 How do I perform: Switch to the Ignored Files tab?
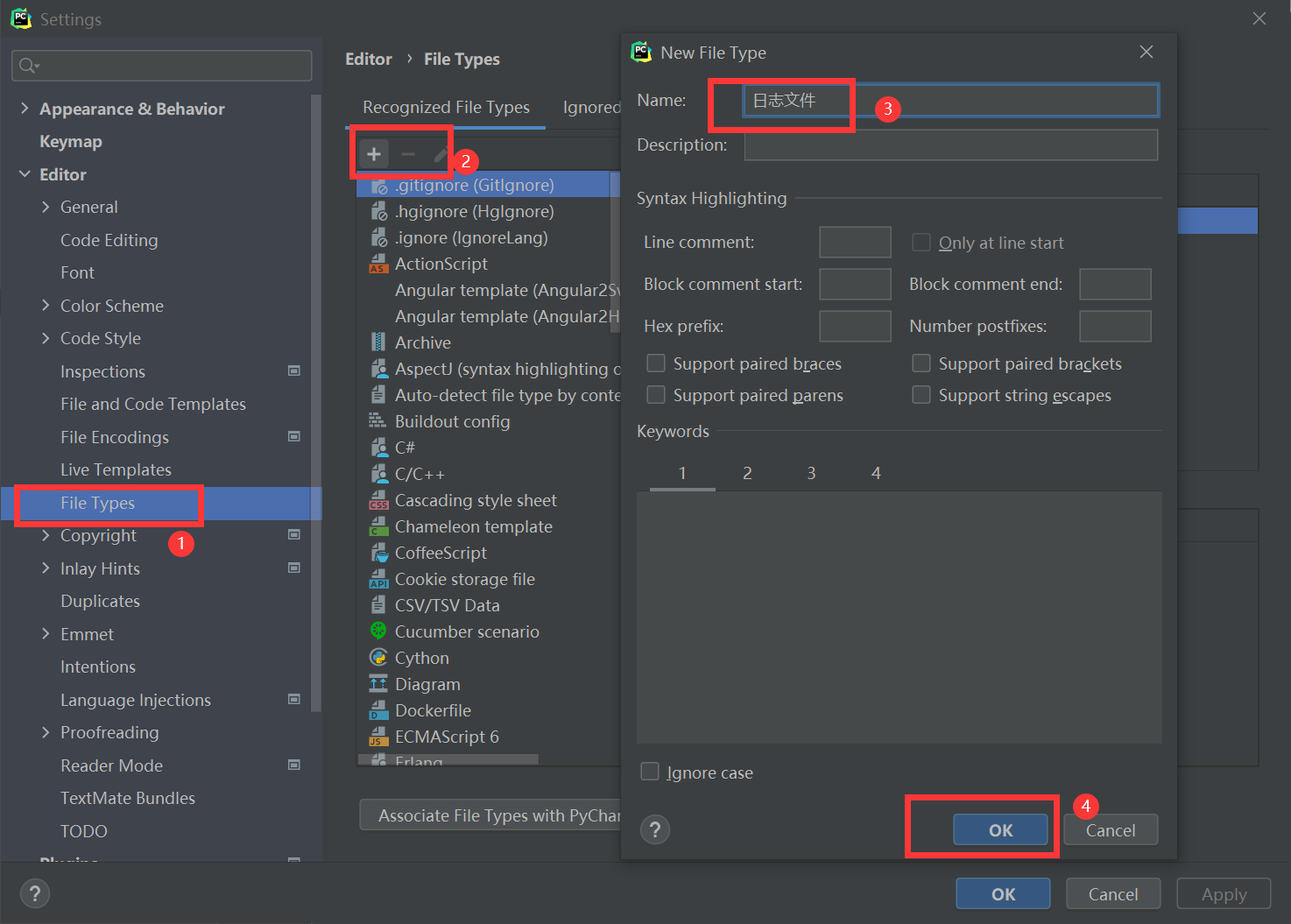[x=592, y=107]
